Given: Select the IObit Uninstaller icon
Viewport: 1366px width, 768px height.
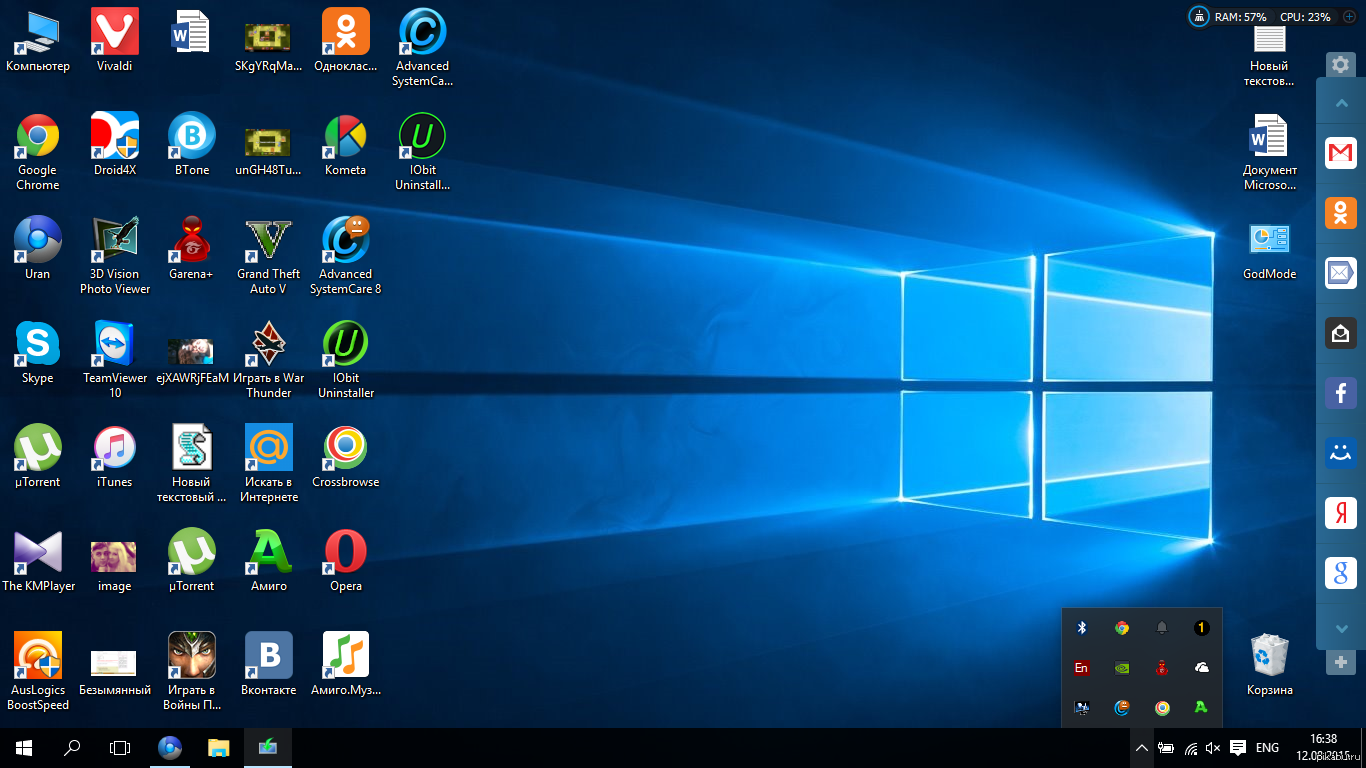Looking at the screenshot, I should pos(346,359).
